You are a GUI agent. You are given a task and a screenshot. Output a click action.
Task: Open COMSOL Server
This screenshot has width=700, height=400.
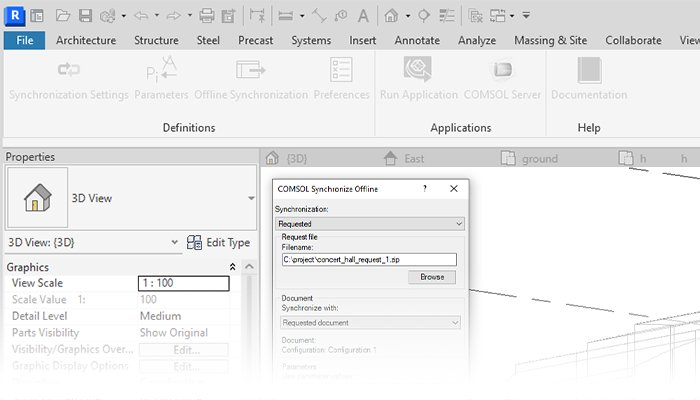[502, 79]
